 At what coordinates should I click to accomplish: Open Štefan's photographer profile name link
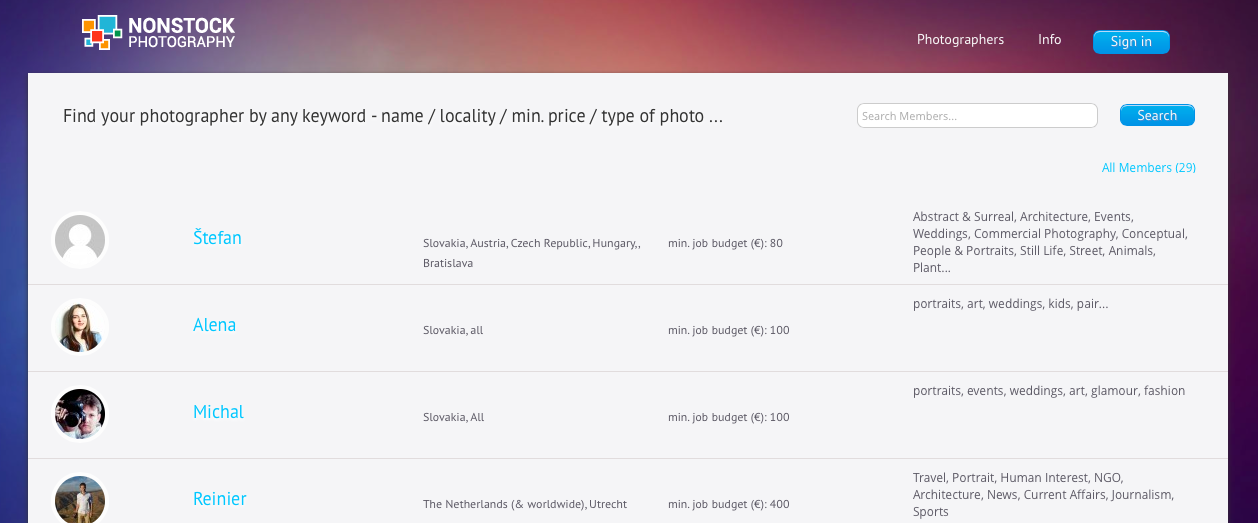pos(217,238)
